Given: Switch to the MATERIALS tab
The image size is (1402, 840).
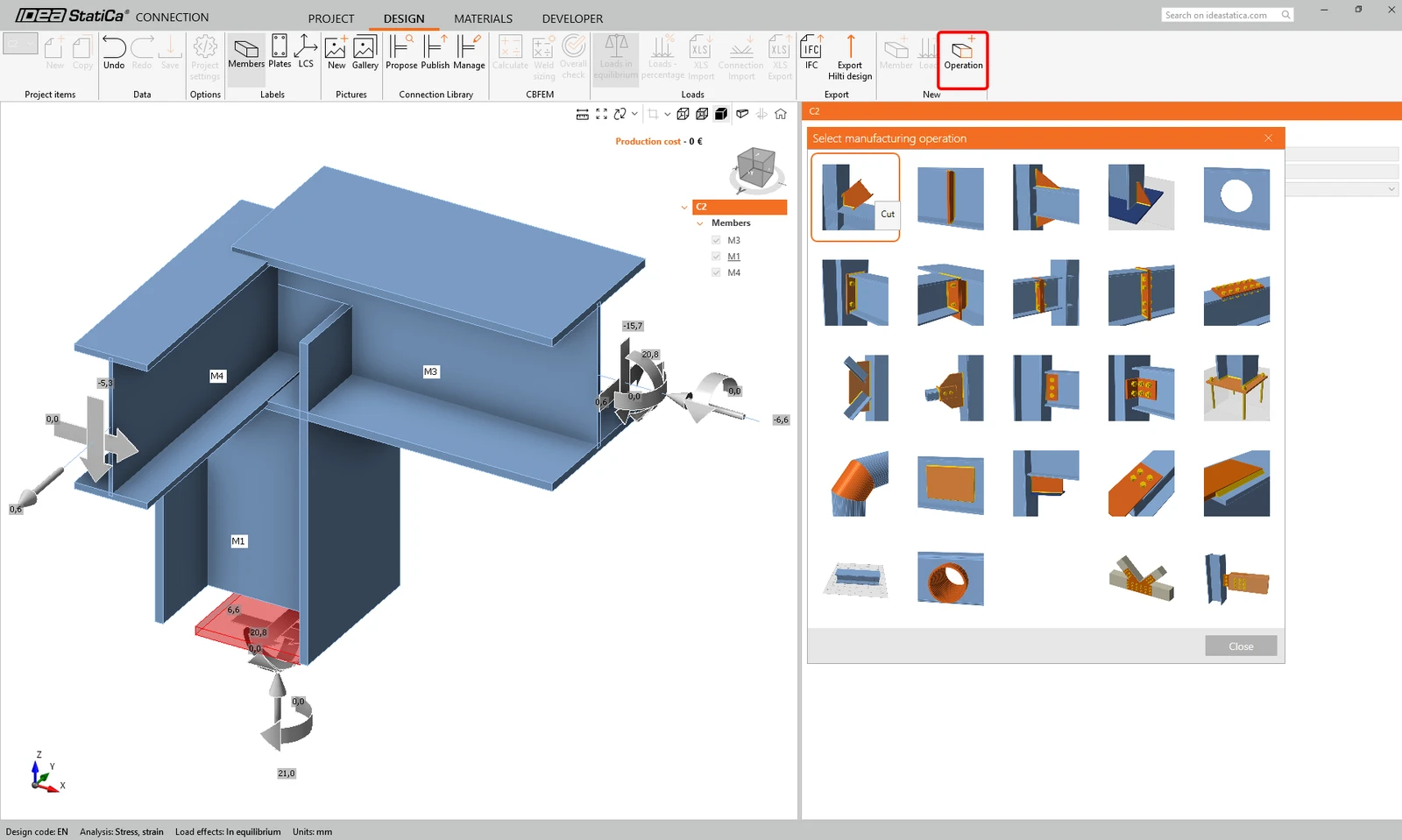Looking at the screenshot, I should tap(484, 18).
